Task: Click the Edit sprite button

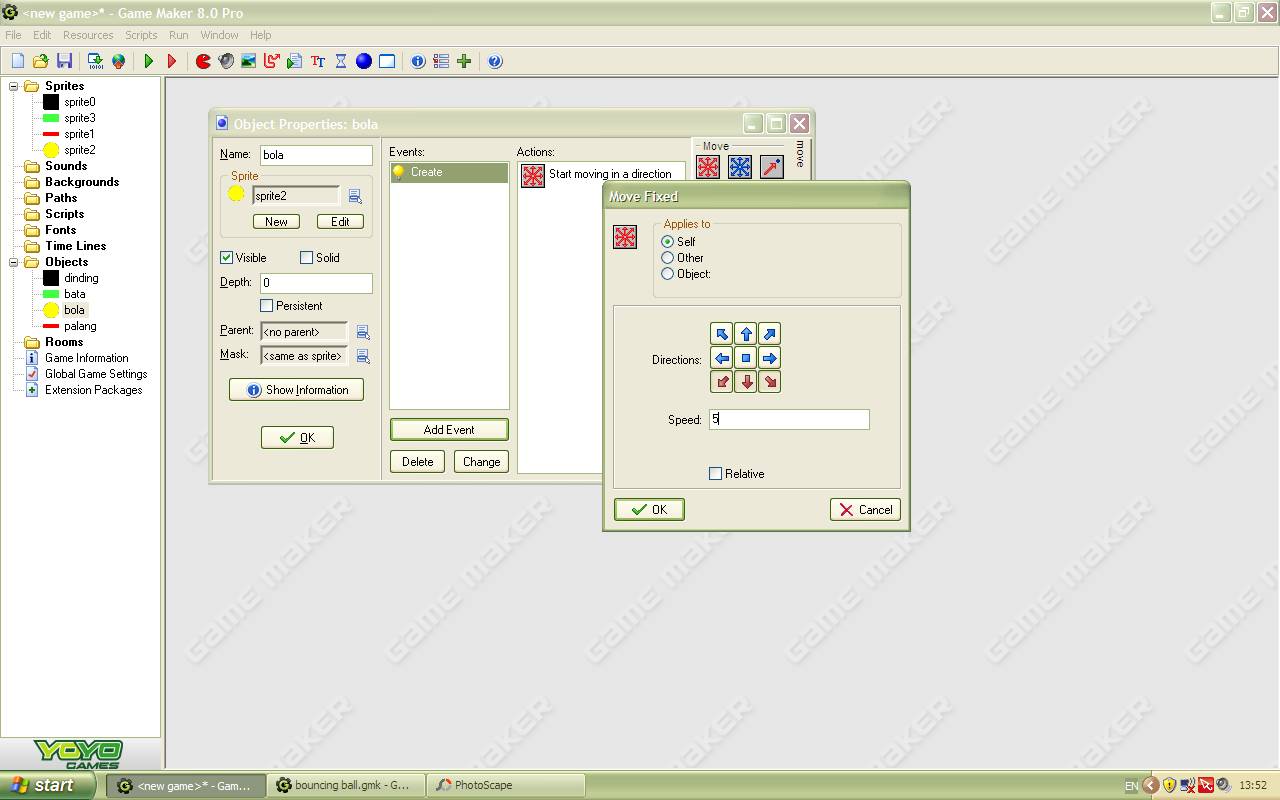Action: tap(340, 221)
